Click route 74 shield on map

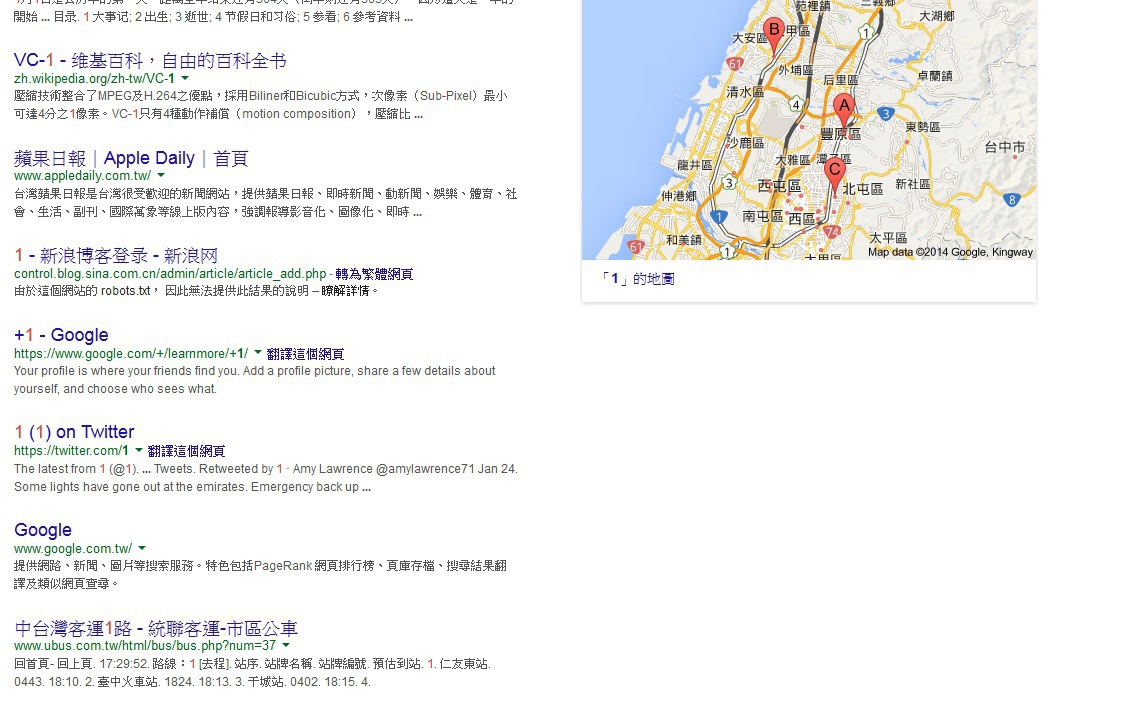tap(832, 232)
